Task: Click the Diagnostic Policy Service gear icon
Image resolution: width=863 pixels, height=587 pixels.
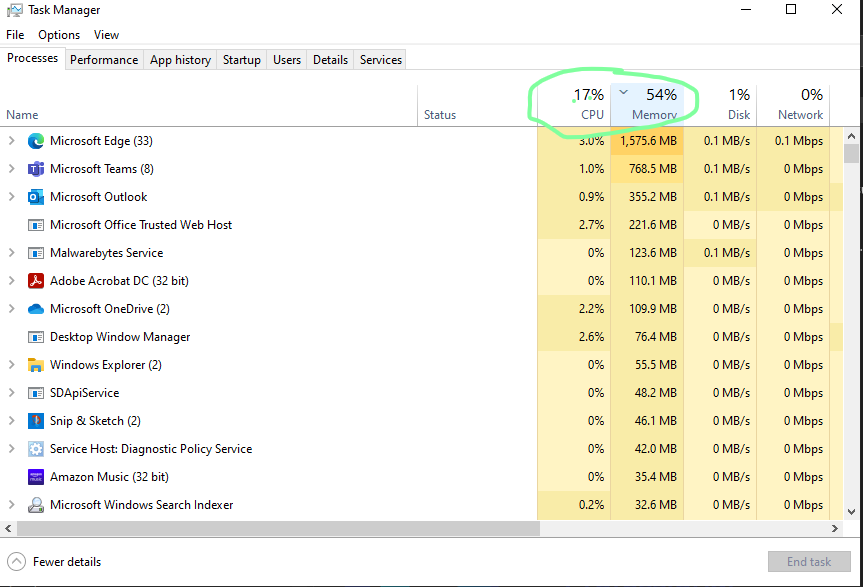Action: click(x=36, y=449)
